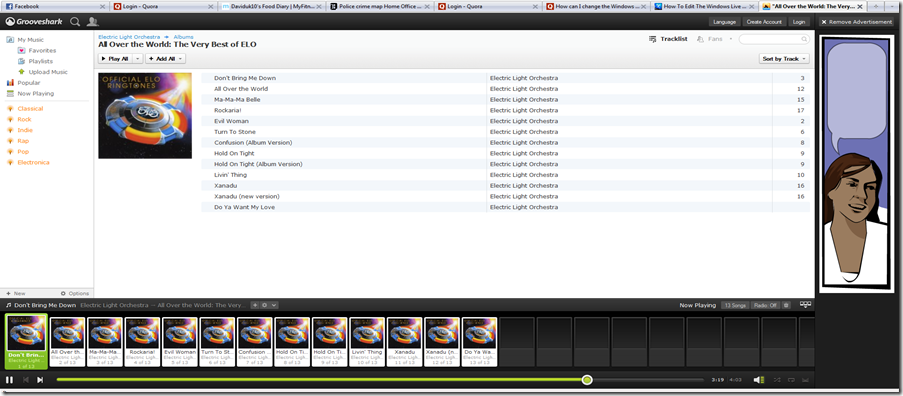Select Ma-Ma-Ma Belle track row

(505, 100)
